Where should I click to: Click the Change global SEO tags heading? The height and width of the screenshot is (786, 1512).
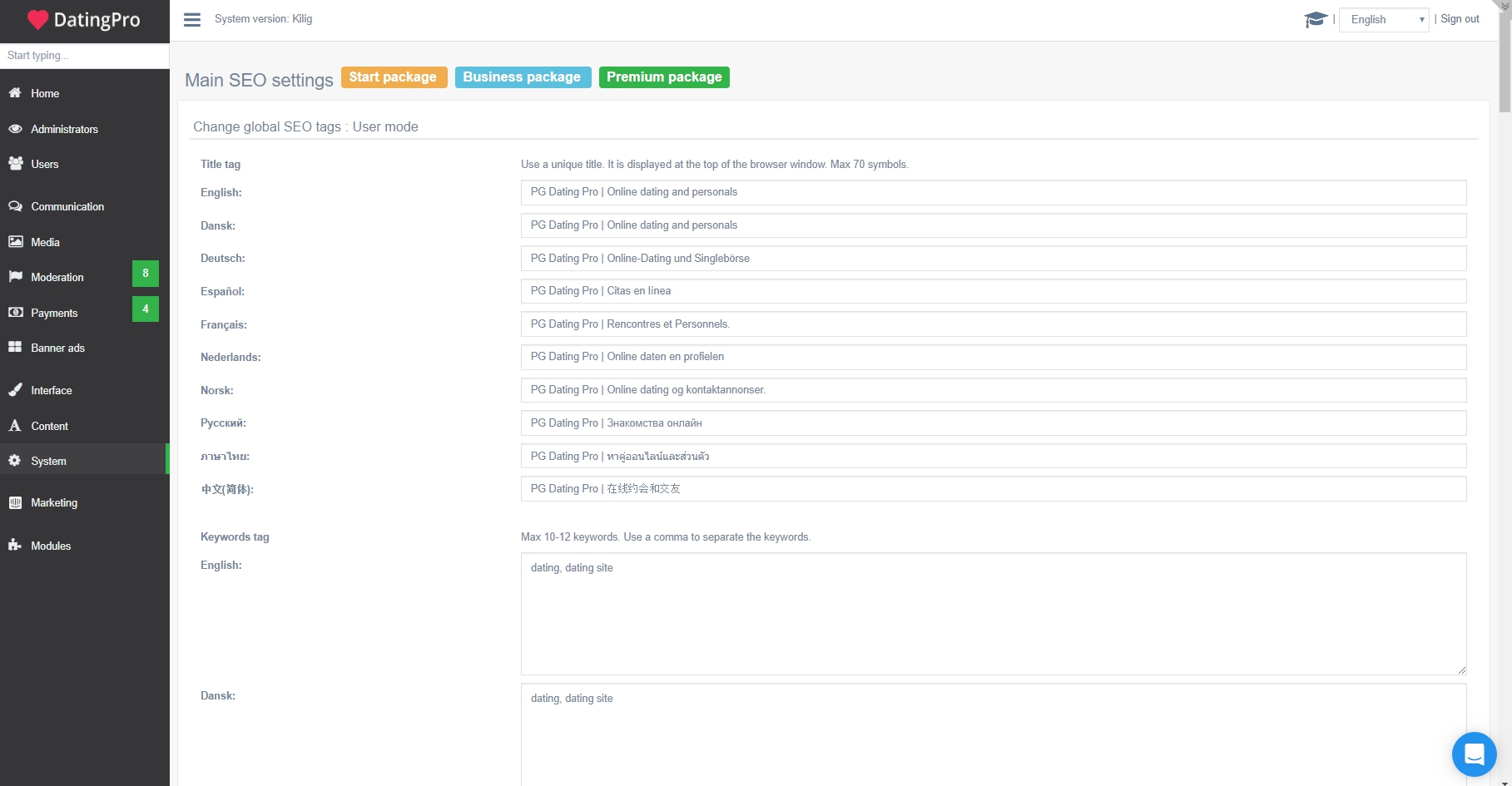tap(305, 126)
